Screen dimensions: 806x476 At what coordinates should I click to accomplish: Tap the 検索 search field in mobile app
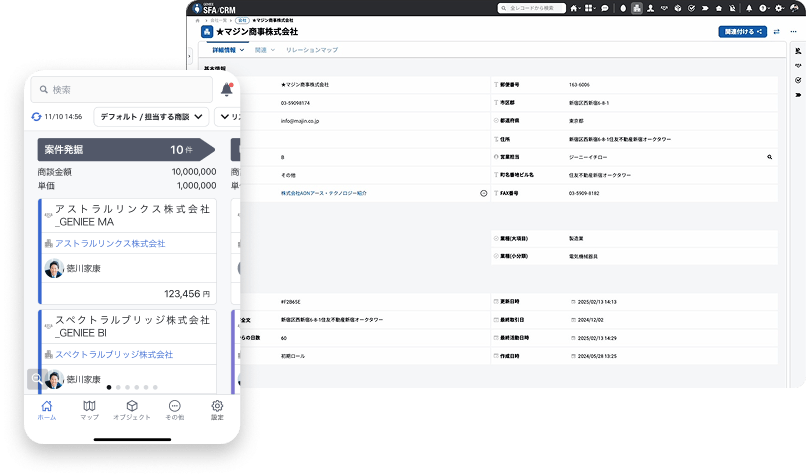[122, 89]
